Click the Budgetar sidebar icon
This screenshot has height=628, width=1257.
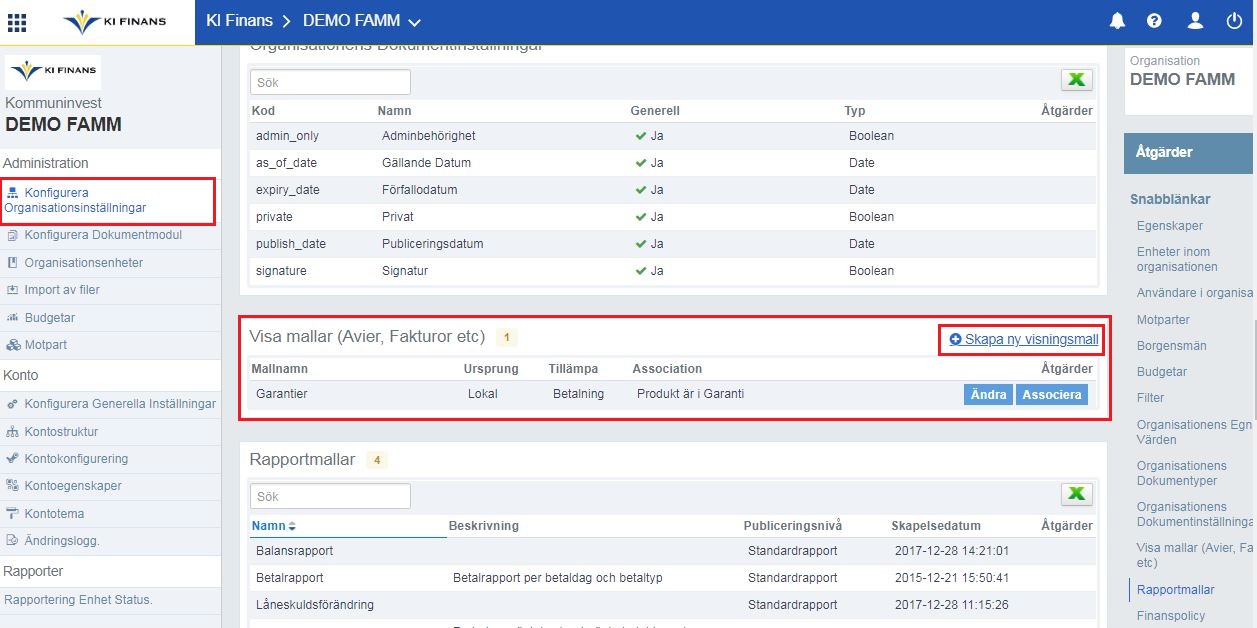click(x=14, y=318)
